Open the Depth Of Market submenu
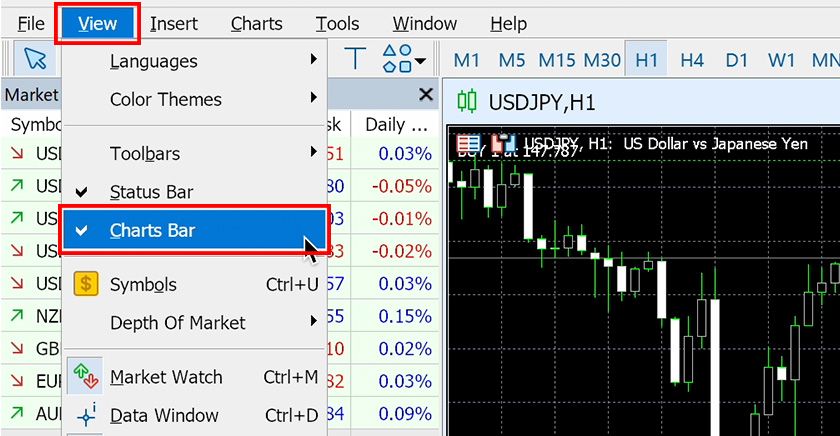The height and width of the screenshot is (436, 840). [177, 322]
